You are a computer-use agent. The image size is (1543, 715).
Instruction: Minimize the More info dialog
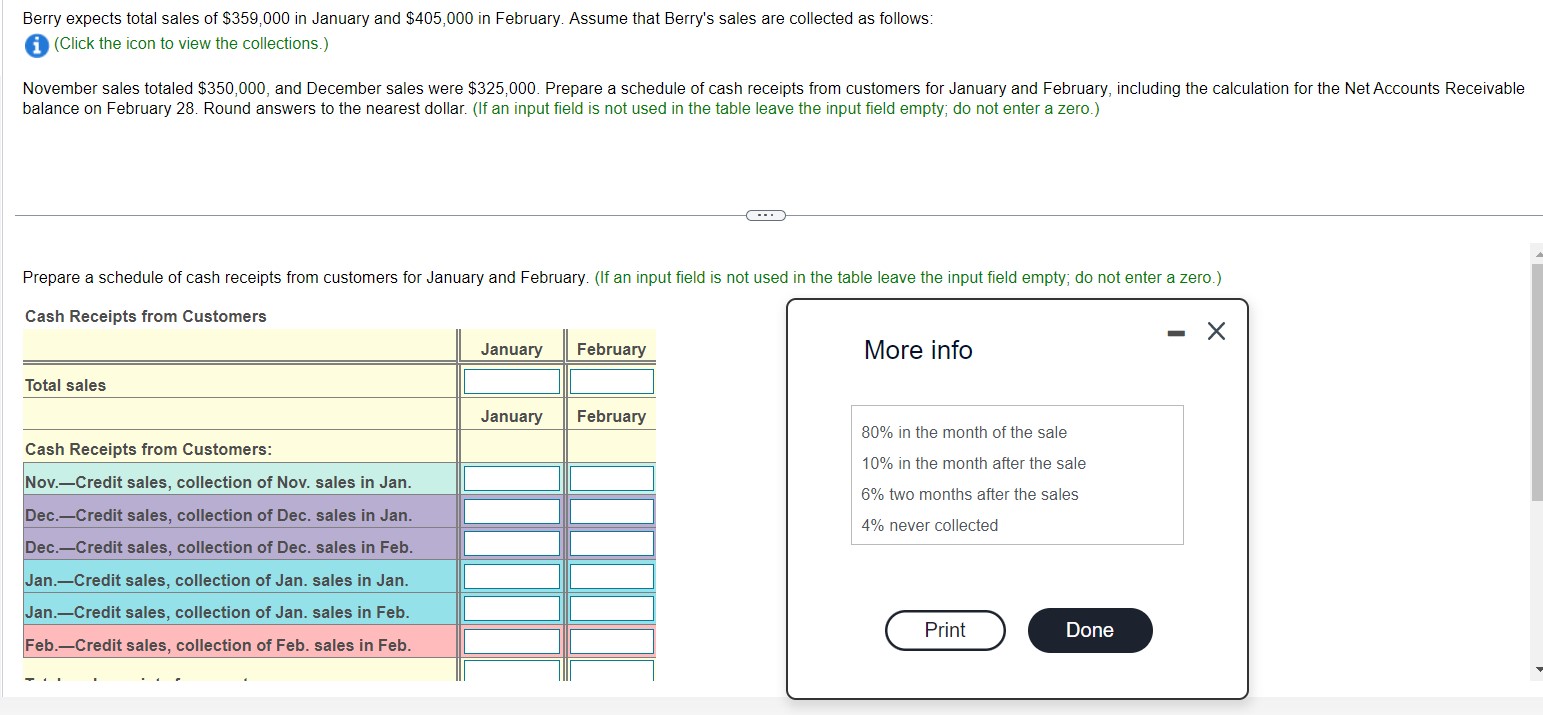click(x=1175, y=331)
